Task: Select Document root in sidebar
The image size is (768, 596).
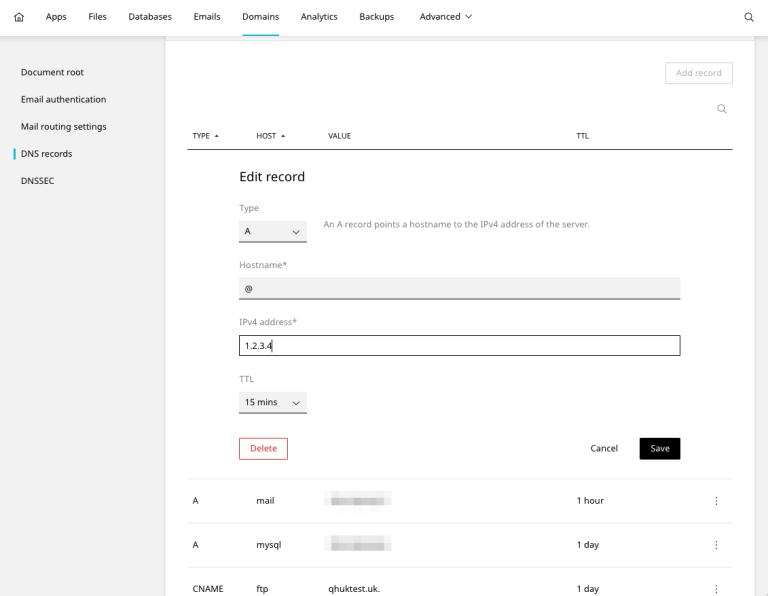Action: pyautogui.click(x=52, y=72)
